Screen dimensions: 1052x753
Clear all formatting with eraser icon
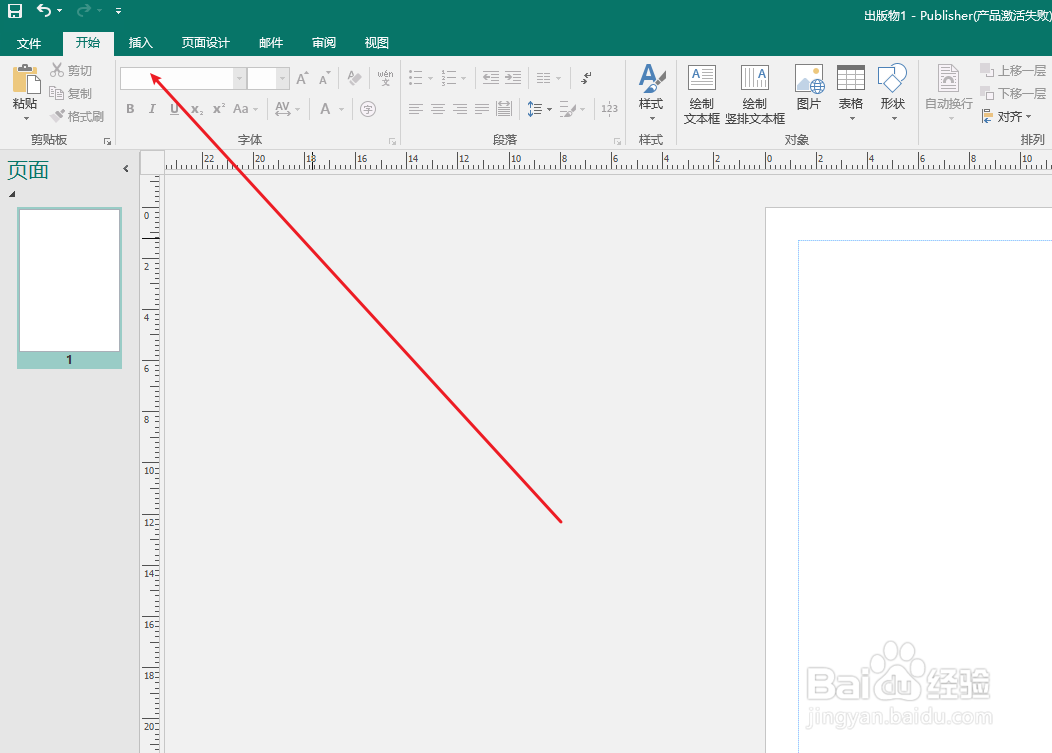[355, 79]
